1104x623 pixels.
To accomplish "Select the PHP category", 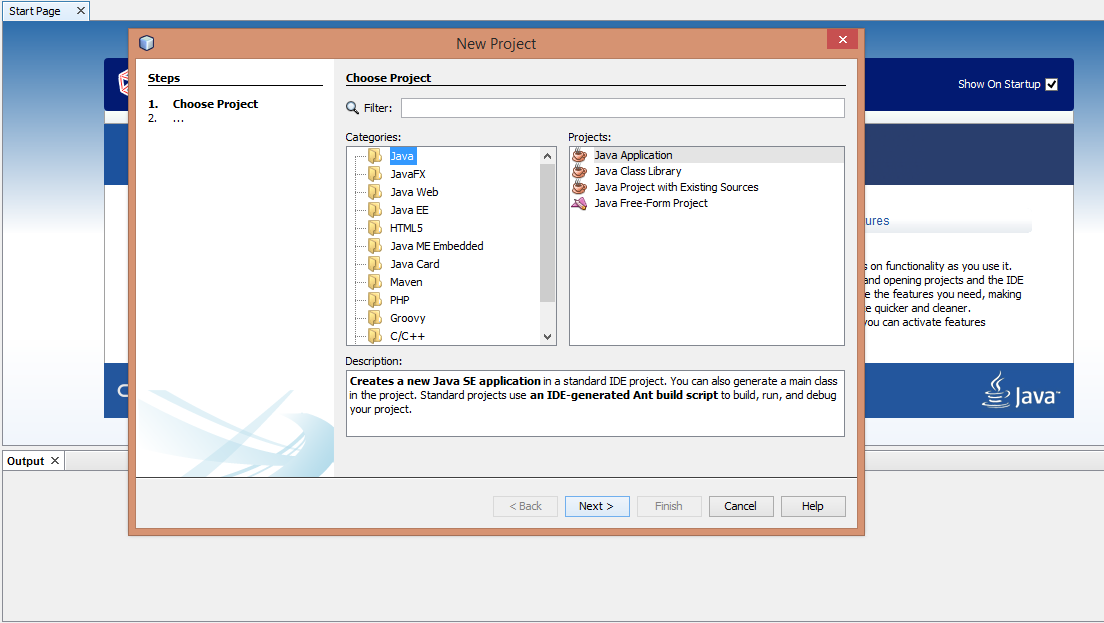I will click(399, 300).
